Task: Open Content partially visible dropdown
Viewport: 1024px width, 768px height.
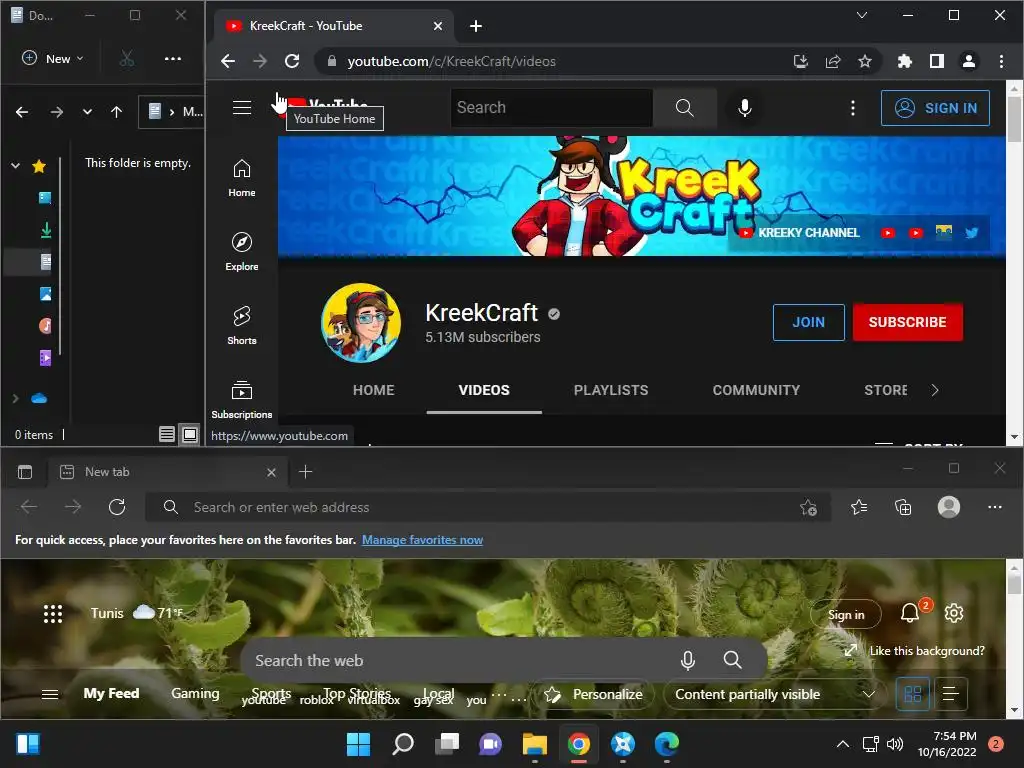Action: pyautogui.click(x=775, y=694)
